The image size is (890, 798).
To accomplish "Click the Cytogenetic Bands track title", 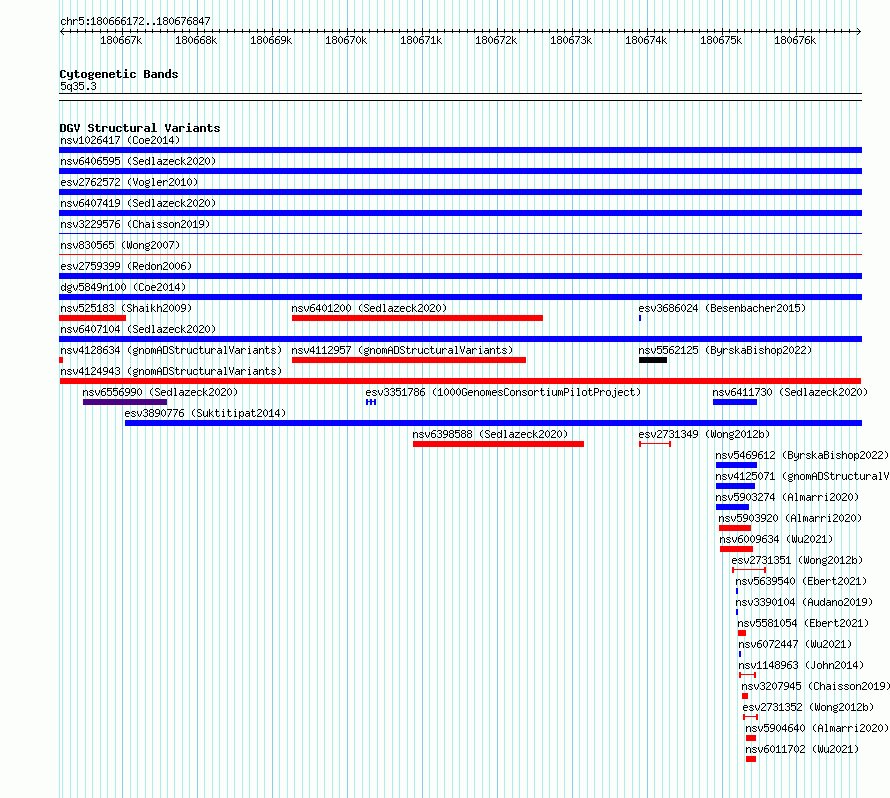I will click(119, 74).
